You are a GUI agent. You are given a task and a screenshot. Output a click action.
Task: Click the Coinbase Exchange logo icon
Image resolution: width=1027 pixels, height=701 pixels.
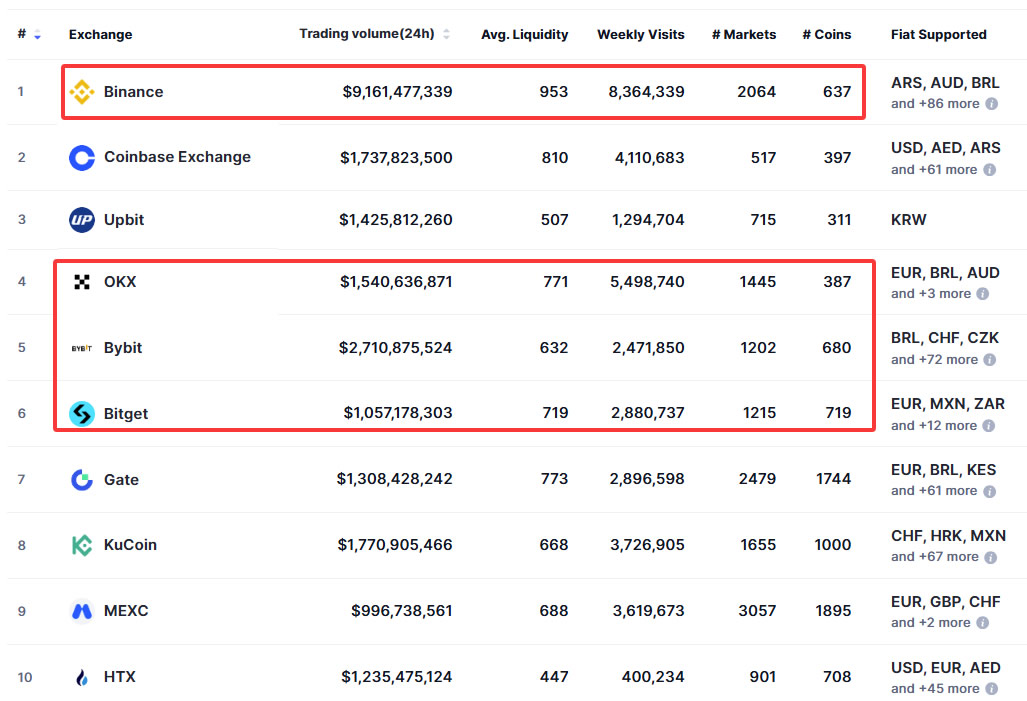[x=82, y=158]
